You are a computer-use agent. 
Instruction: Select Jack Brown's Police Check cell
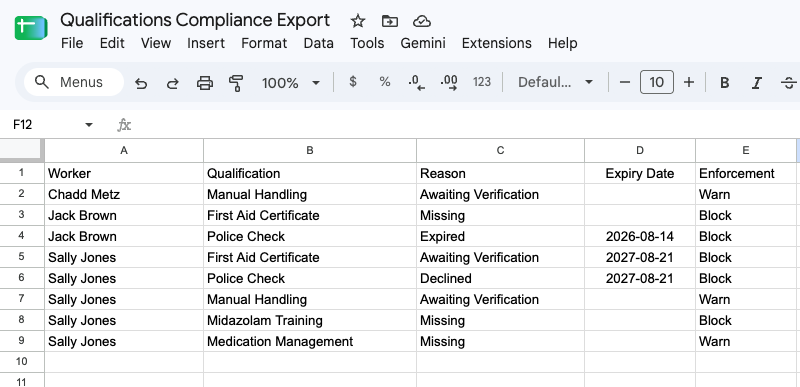(310, 237)
